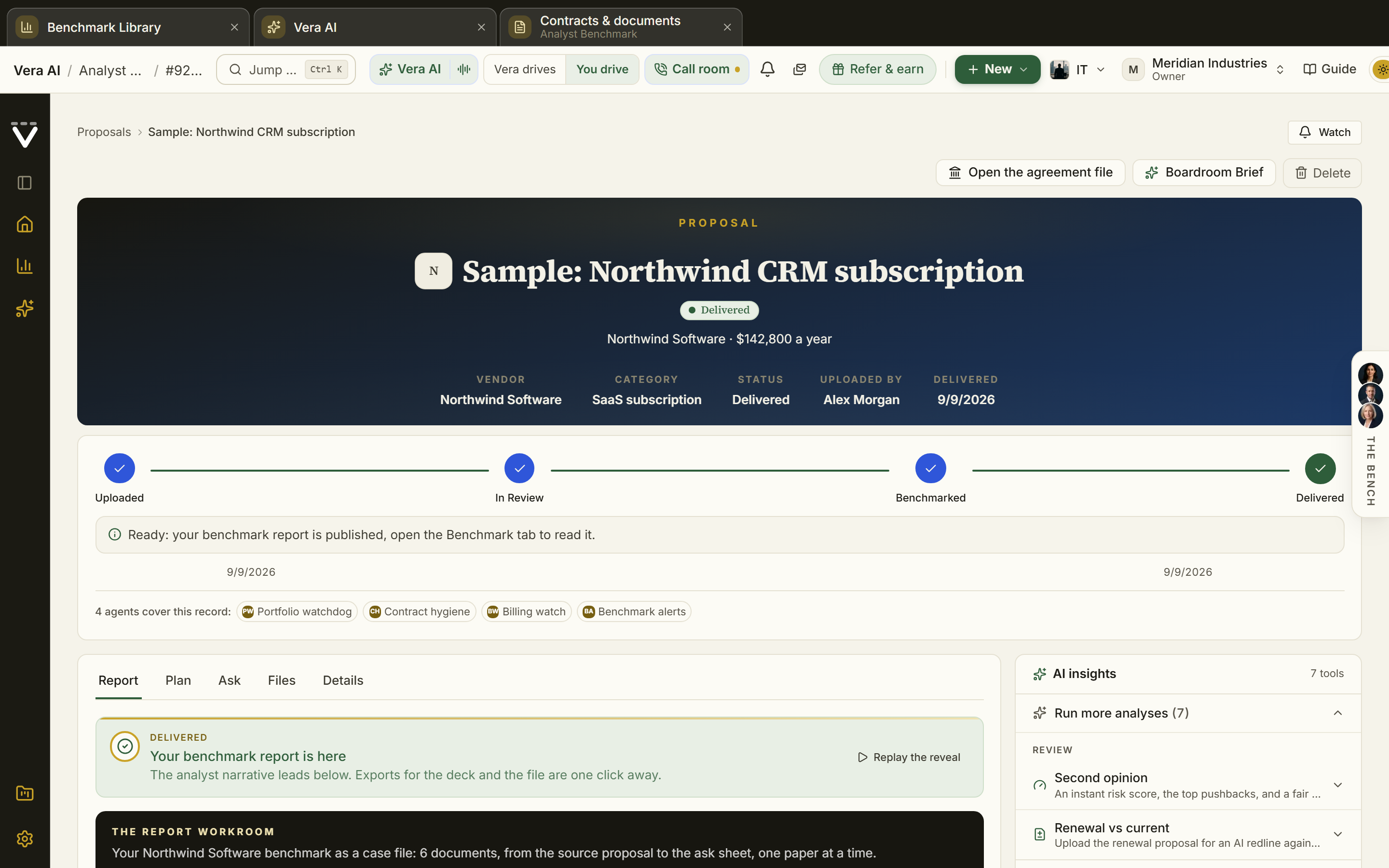Click the Uploaded step checkmark

[x=120, y=468]
